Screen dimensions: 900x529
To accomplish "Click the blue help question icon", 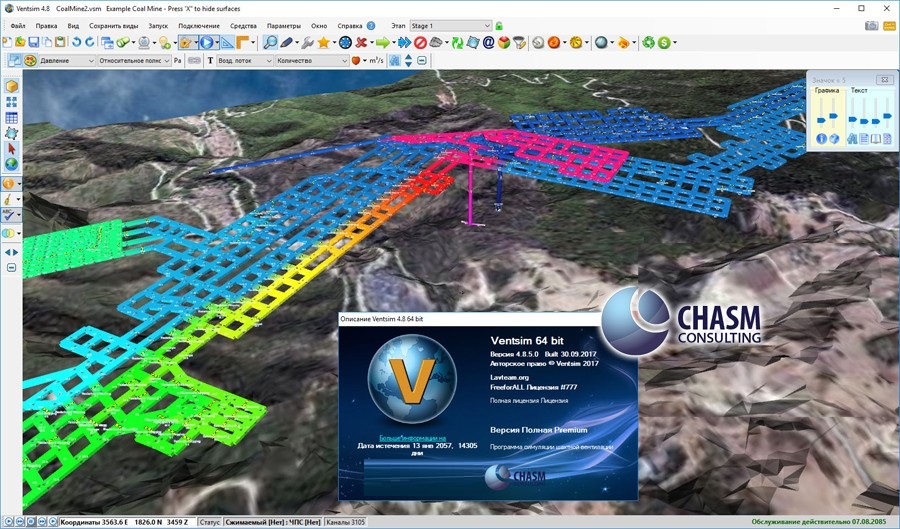I will (x=371, y=26).
